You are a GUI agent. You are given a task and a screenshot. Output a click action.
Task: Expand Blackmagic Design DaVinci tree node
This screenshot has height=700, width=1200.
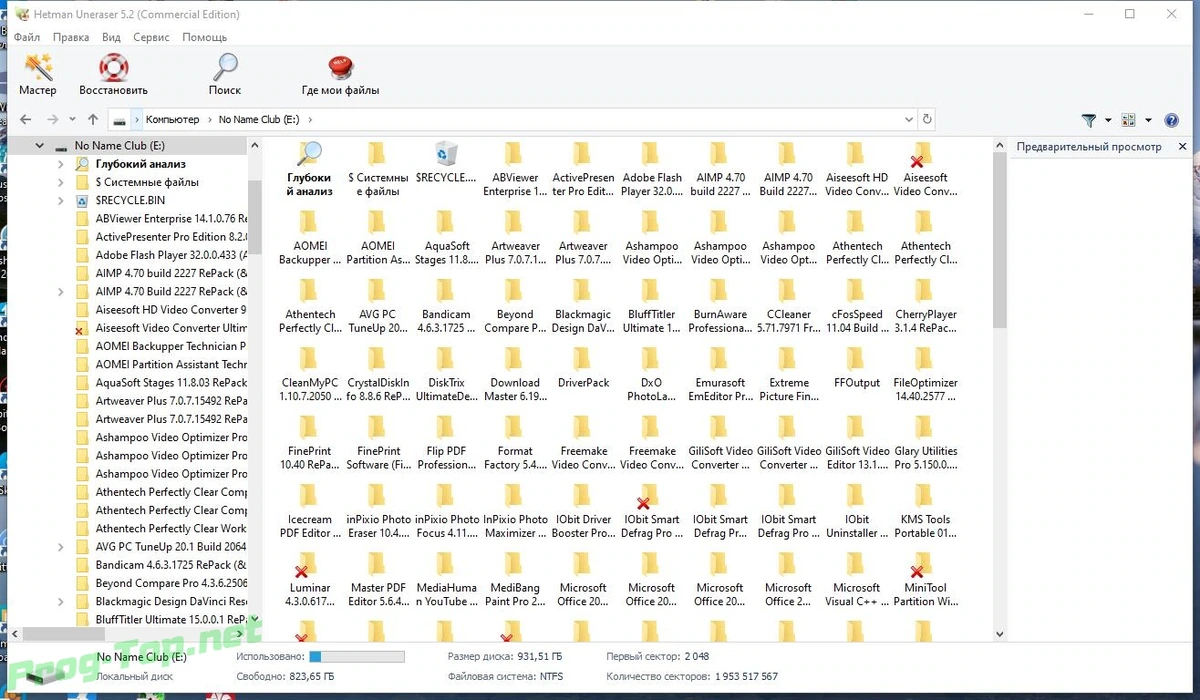[x=61, y=601]
